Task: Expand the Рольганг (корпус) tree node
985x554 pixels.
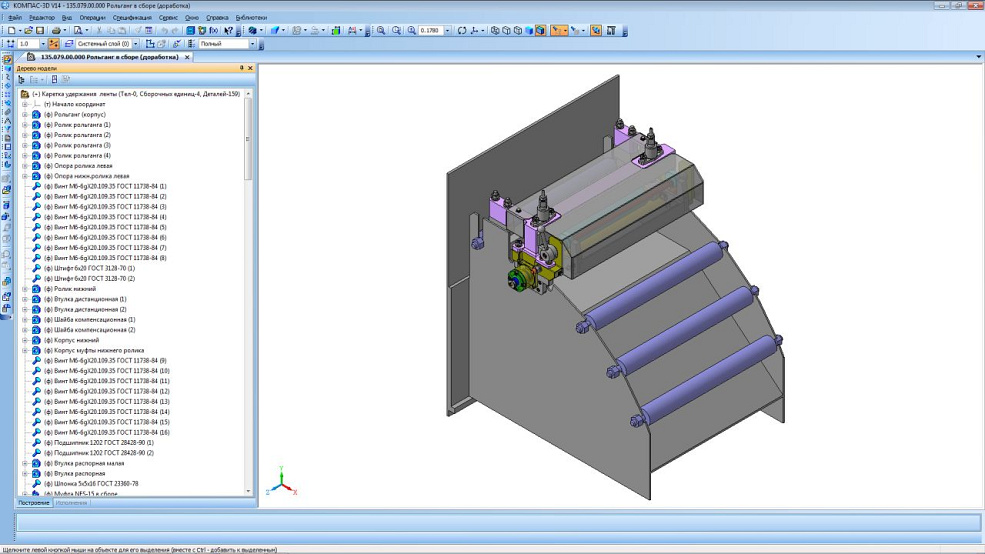Action: [x=25, y=114]
